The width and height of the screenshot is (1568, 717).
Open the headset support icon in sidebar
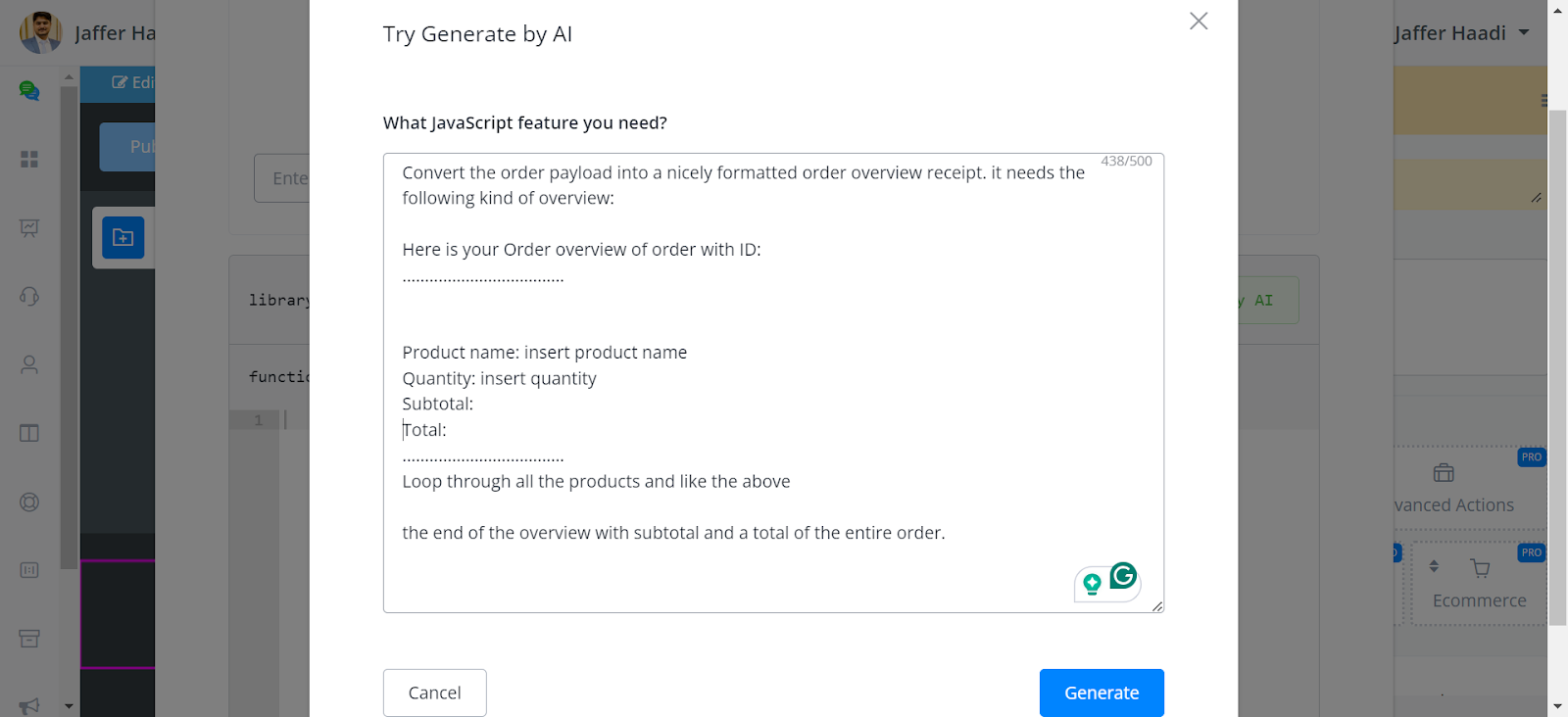pyautogui.click(x=29, y=296)
